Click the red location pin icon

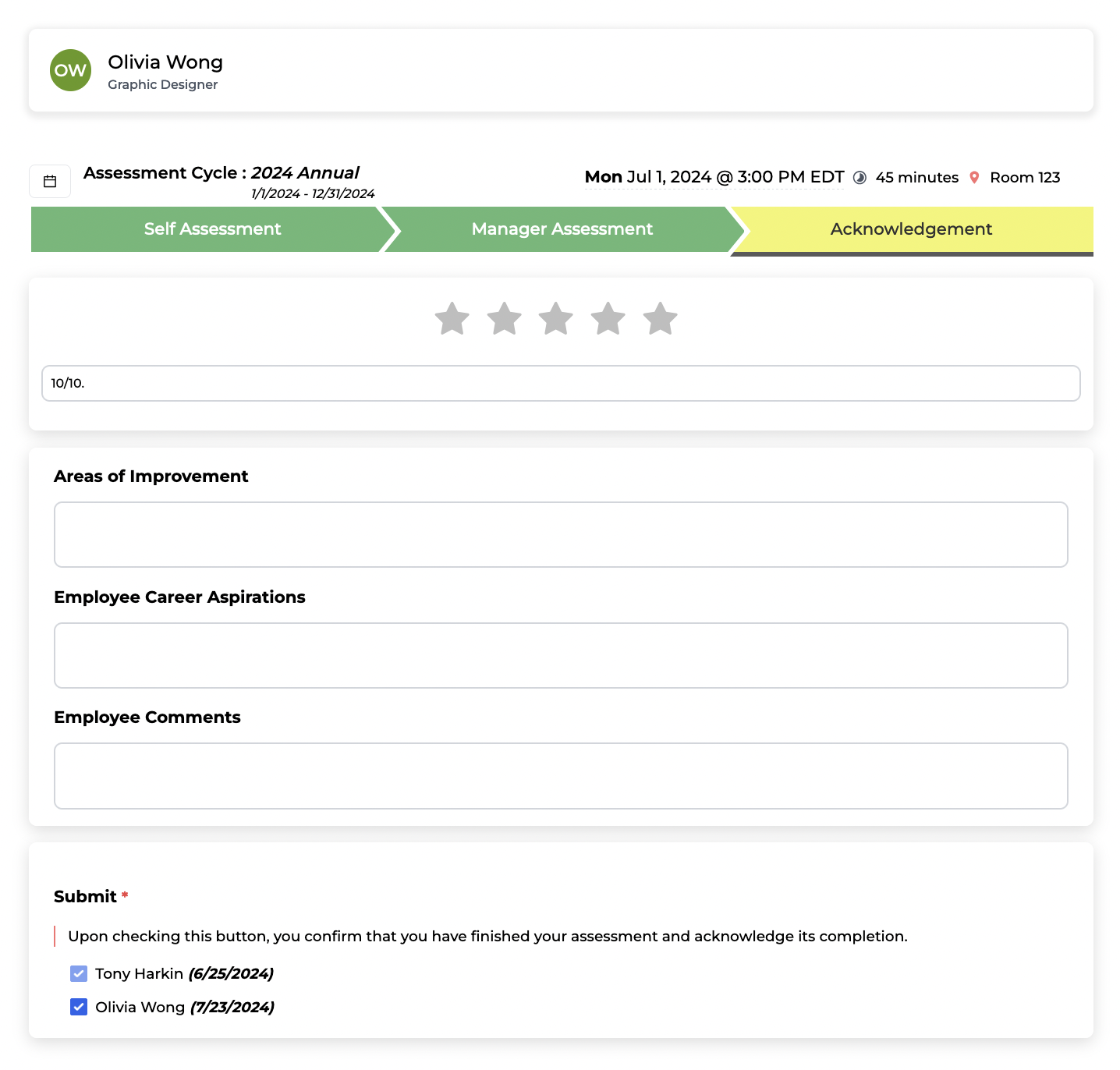[974, 178]
